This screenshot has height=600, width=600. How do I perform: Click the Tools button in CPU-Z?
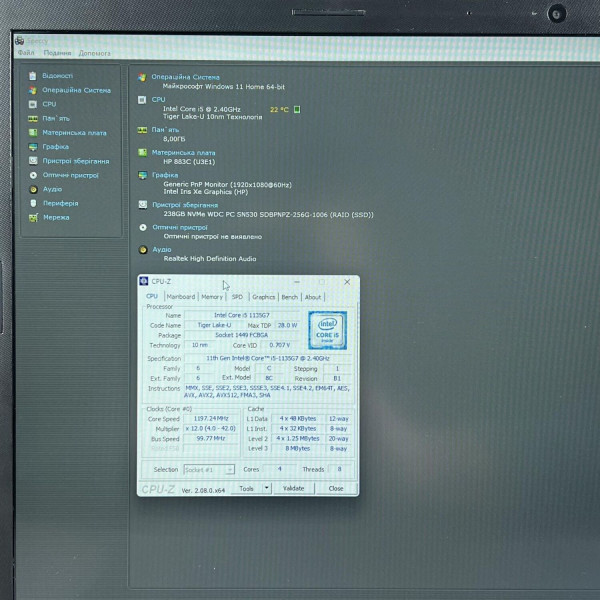(x=247, y=489)
